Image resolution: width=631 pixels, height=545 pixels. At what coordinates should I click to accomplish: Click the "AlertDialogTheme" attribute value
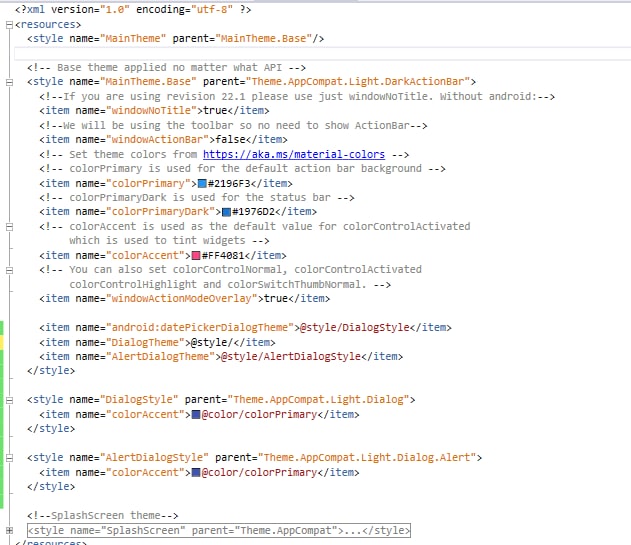pyautogui.click(x=160, y=357)
